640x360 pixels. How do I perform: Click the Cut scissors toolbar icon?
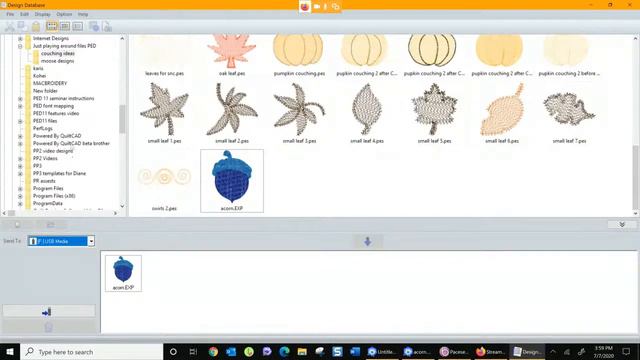[9, 27]
